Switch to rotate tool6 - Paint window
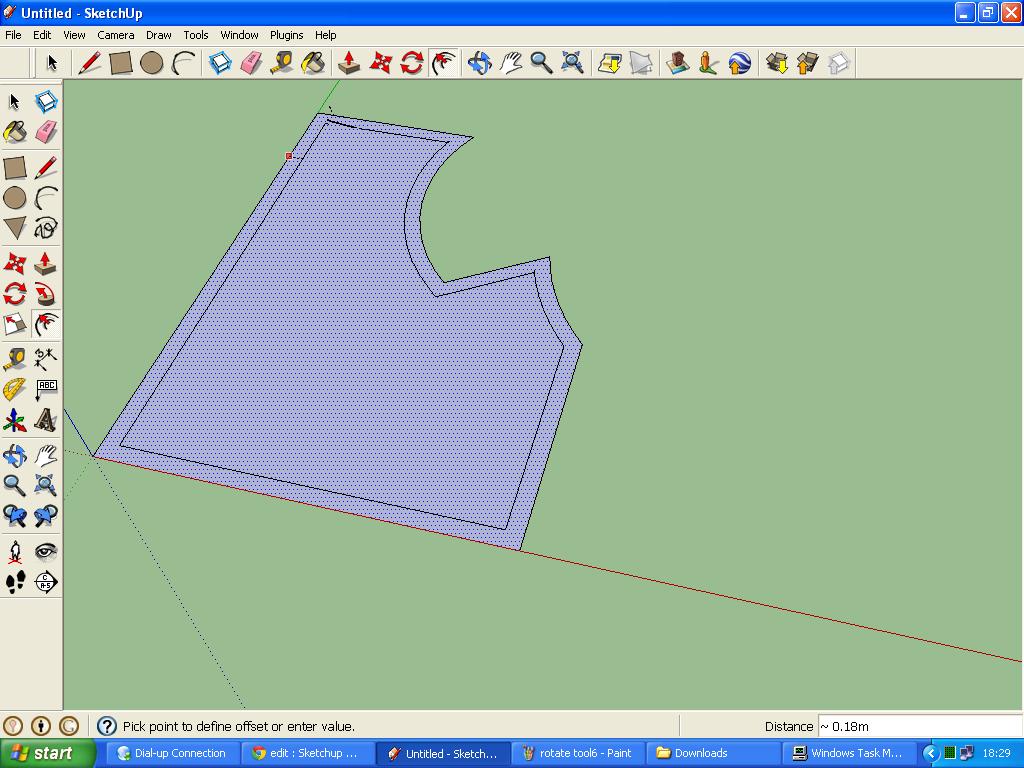1024x768 pixels. click(x=577, y=753)
